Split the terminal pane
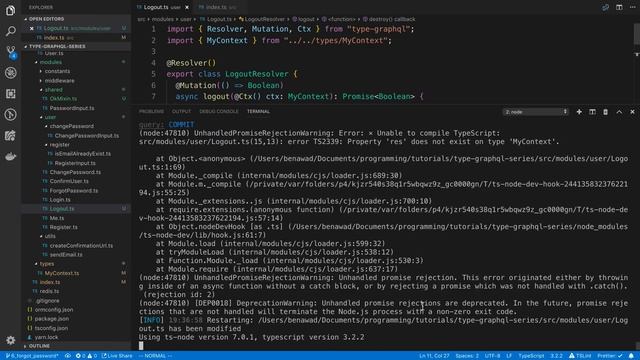 (592, 111)
